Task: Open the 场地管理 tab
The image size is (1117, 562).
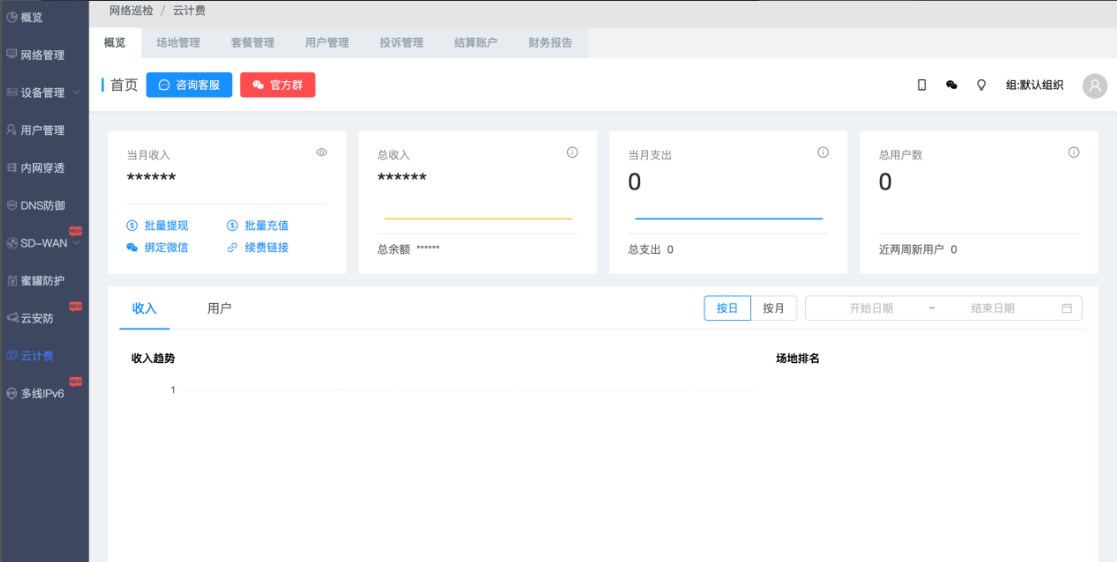Action: tap(178, 43)
